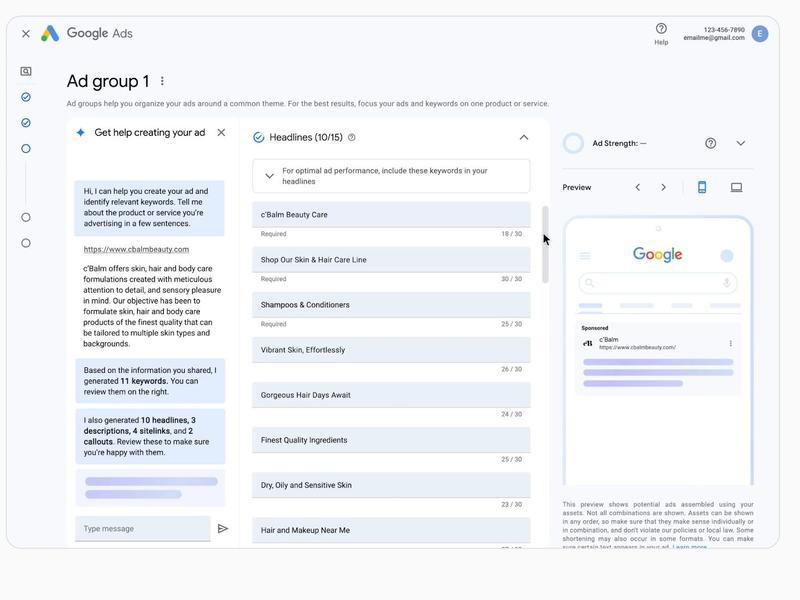Go to first completed step in sidebar
The image size is (800, 600).
click(x=26, y=97)
